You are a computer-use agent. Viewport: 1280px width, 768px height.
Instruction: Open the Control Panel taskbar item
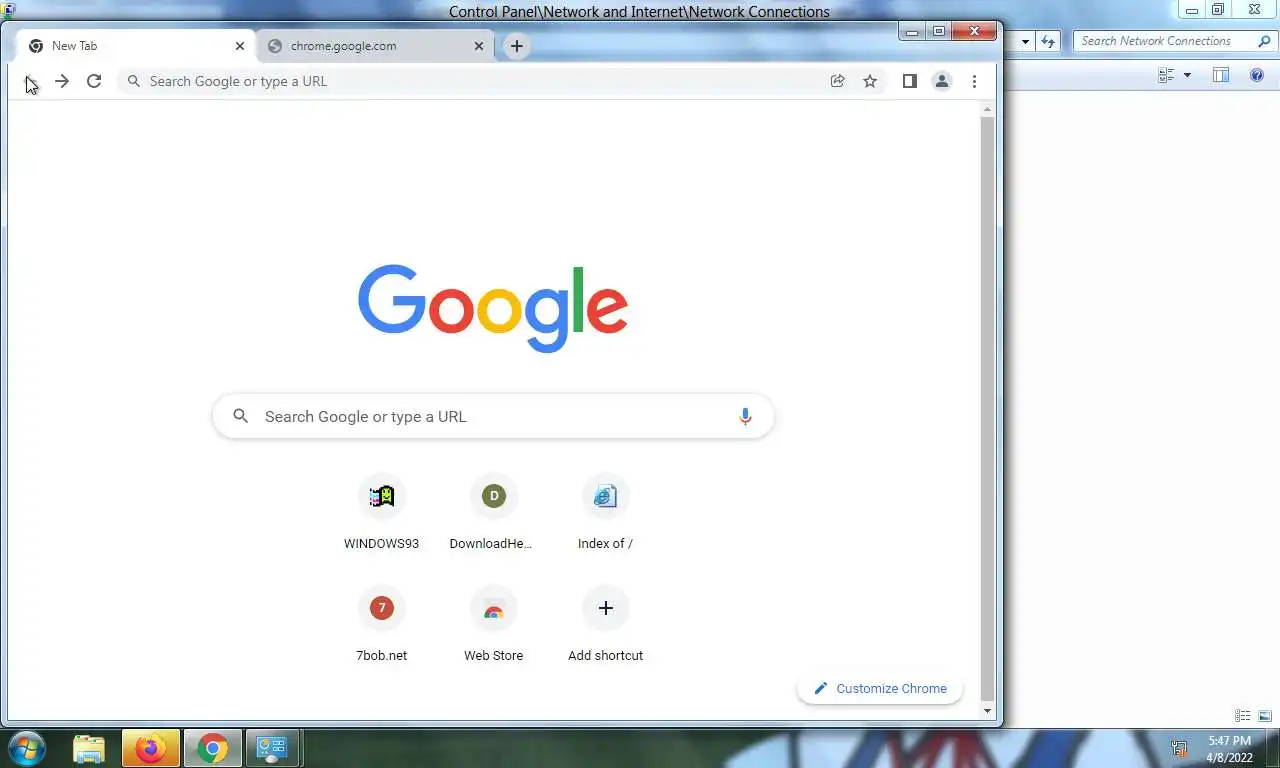(272, 748)
